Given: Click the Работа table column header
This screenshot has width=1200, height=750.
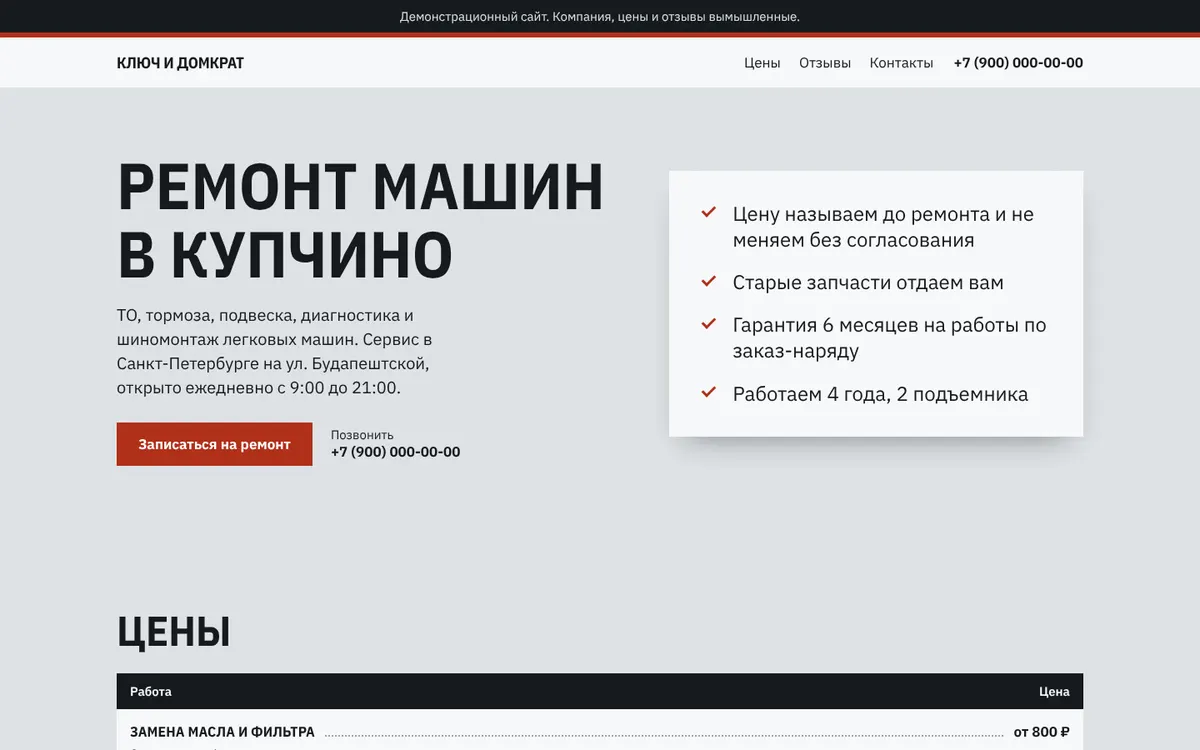Looking at the screenshot, I should click(x=151, y=692).
